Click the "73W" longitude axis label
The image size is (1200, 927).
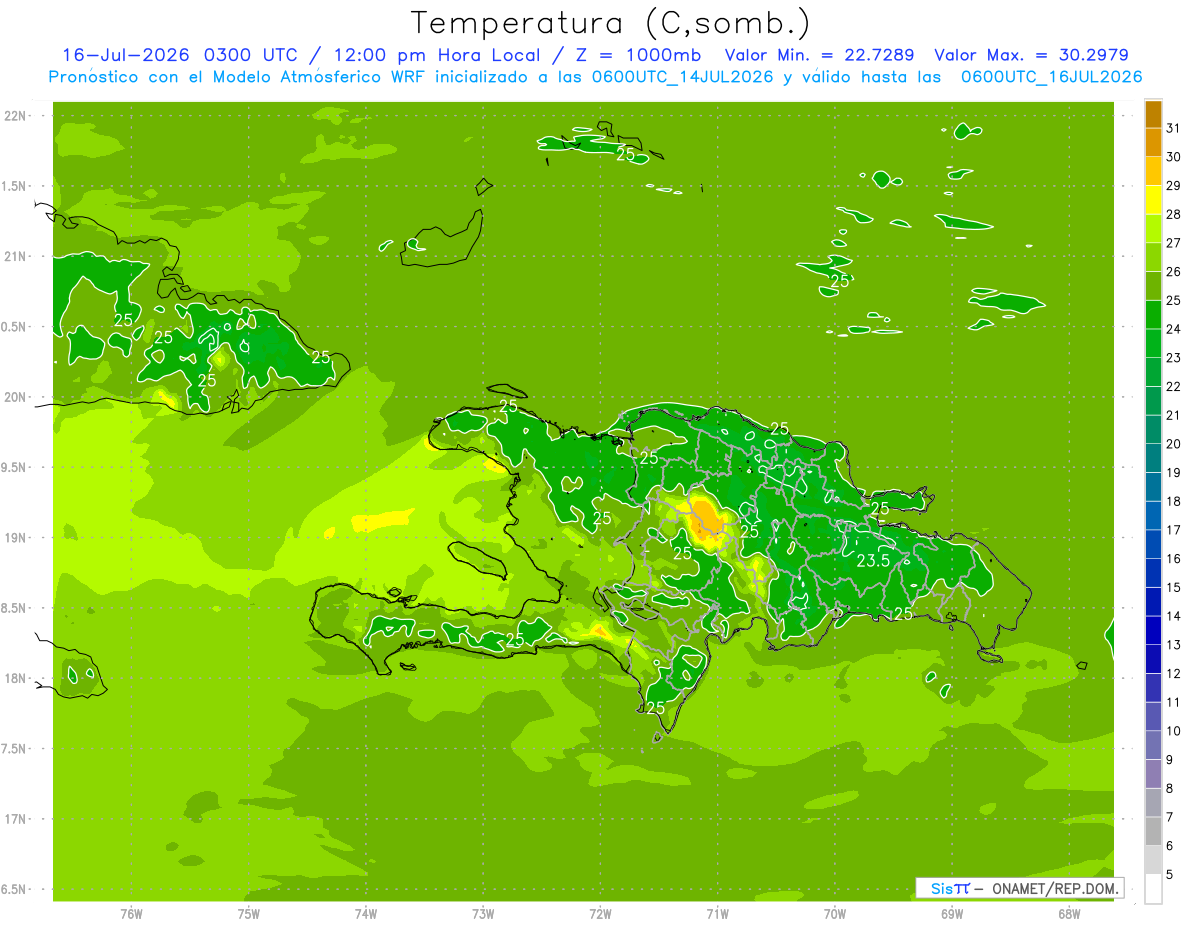(x=483, y=914)
